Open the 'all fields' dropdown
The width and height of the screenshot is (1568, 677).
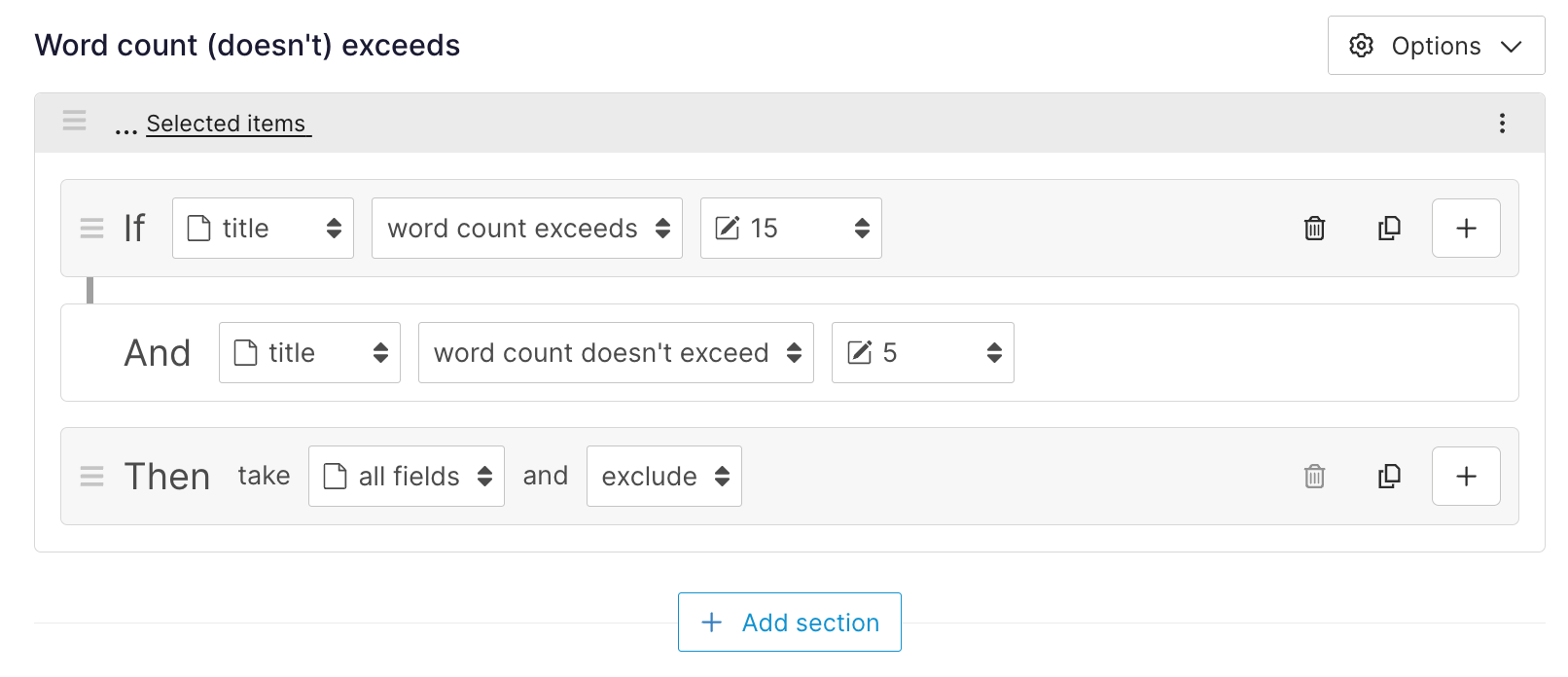(x=406, y=477)
